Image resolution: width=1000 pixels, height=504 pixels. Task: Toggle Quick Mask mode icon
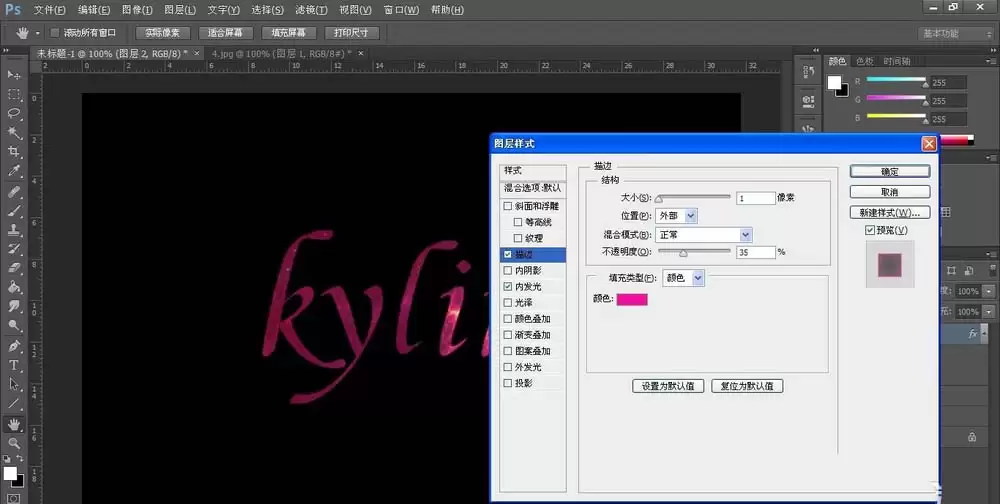pyautogui.click(x=14, y=498)
